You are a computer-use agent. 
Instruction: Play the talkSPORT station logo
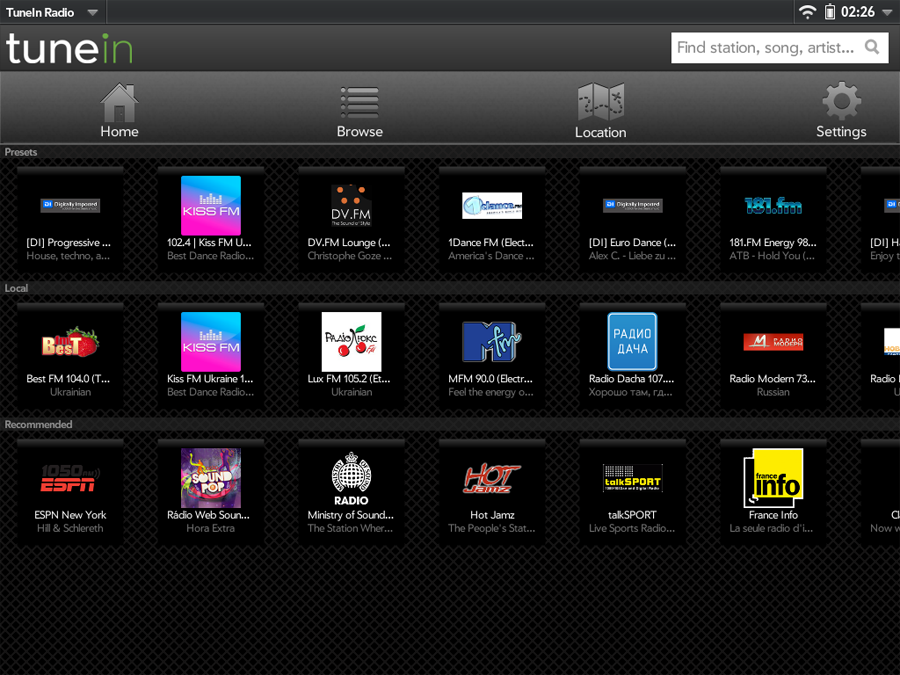pos(633,478)
